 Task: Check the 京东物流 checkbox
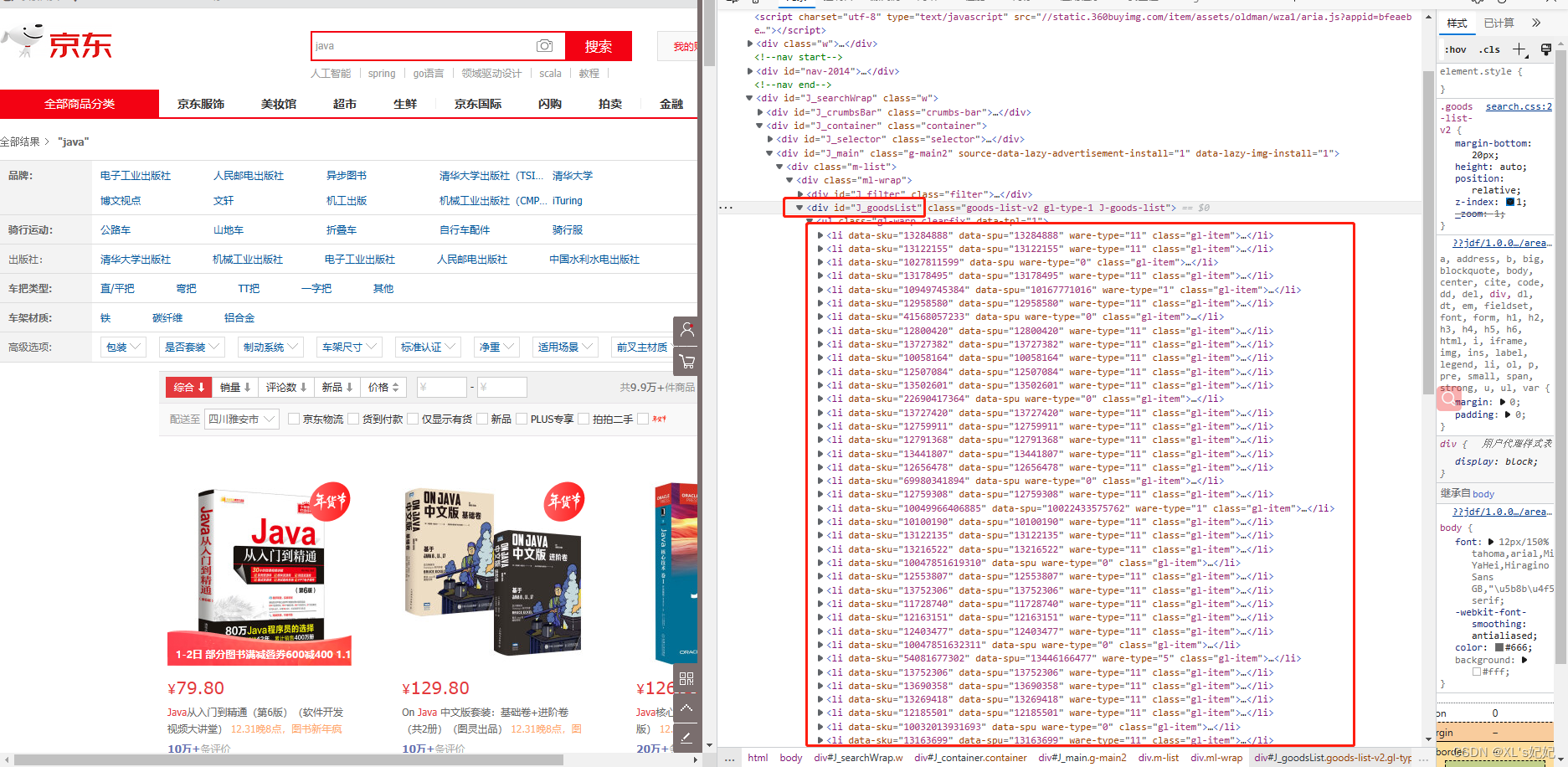(x=294, y=419)
